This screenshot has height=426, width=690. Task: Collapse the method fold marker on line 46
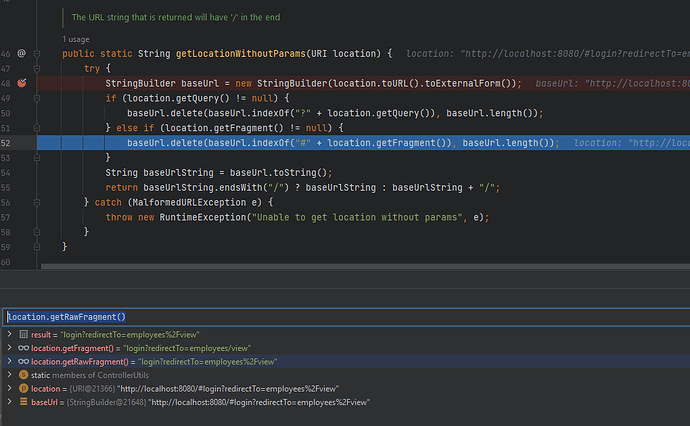click(x=37, y=54)
